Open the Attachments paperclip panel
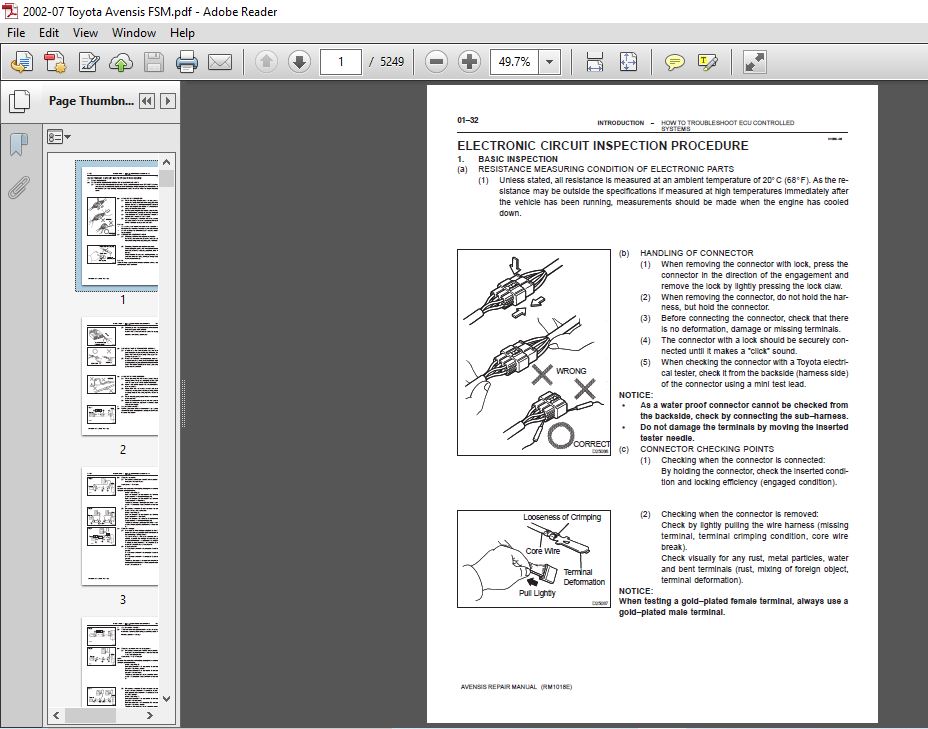The height and width of the screenshot is (729, 928). click(x=18, y=188)
